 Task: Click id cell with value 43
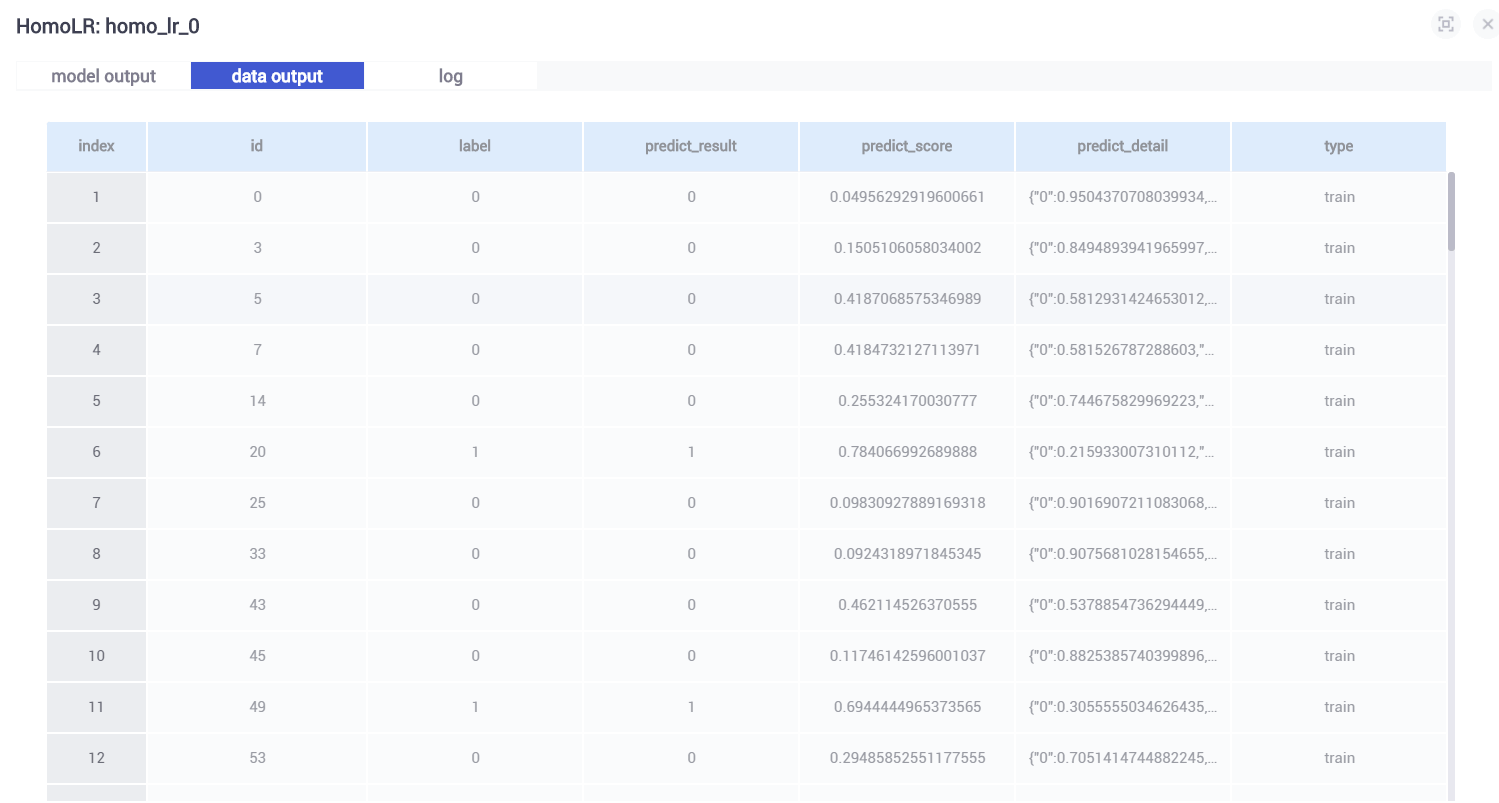coord(257,605)
